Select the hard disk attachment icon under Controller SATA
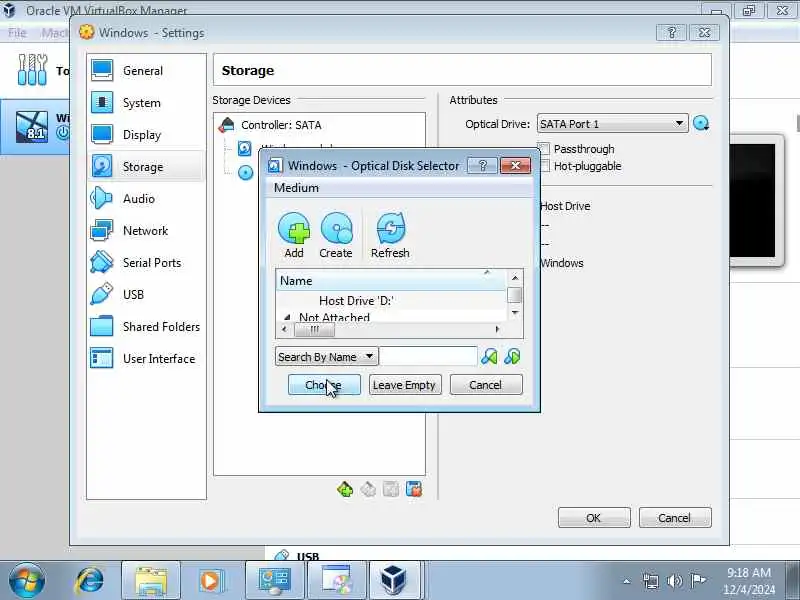Image resolution: width=800 pixels, height=600 pixels. tap(245, 148)
